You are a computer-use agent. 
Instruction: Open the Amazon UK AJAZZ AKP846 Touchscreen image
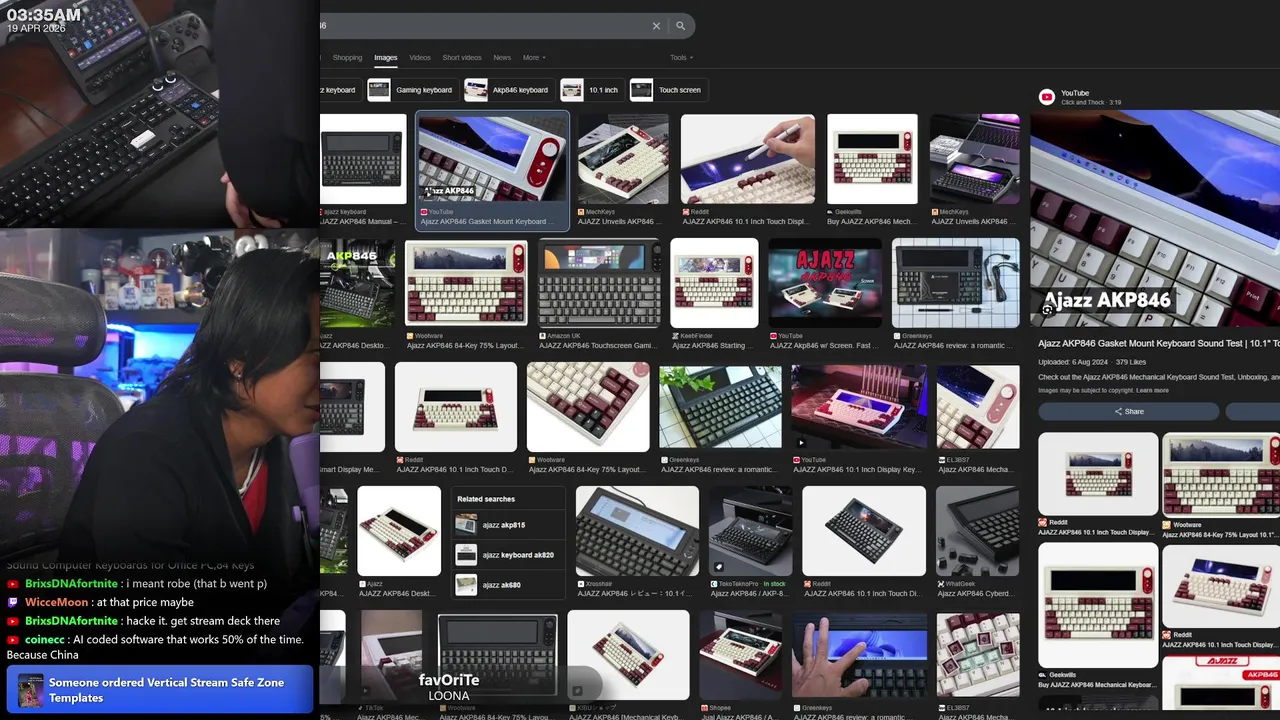pyautogui.click(x=599, y=283)
